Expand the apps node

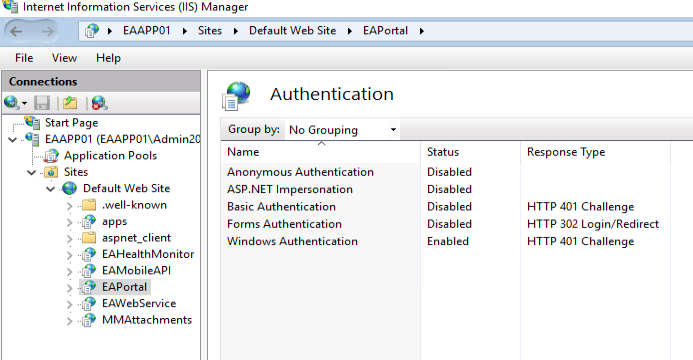click(x=70, y=222)
